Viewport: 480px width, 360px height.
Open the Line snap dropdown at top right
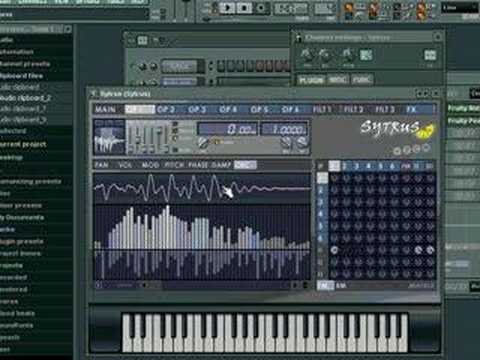point(460,8)
